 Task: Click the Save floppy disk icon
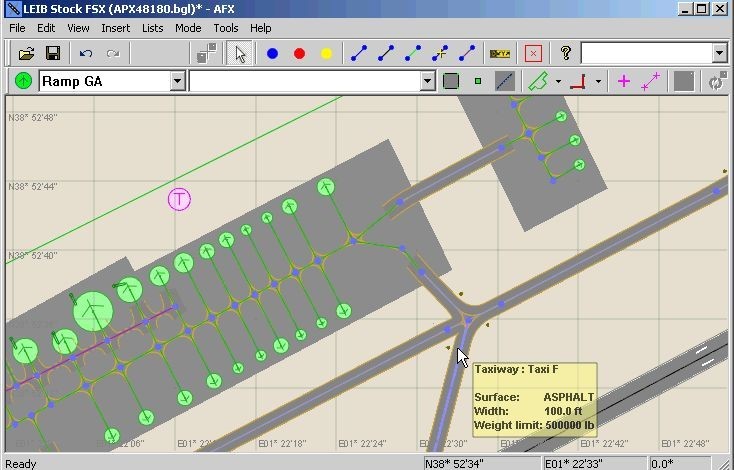coord(53,53)
